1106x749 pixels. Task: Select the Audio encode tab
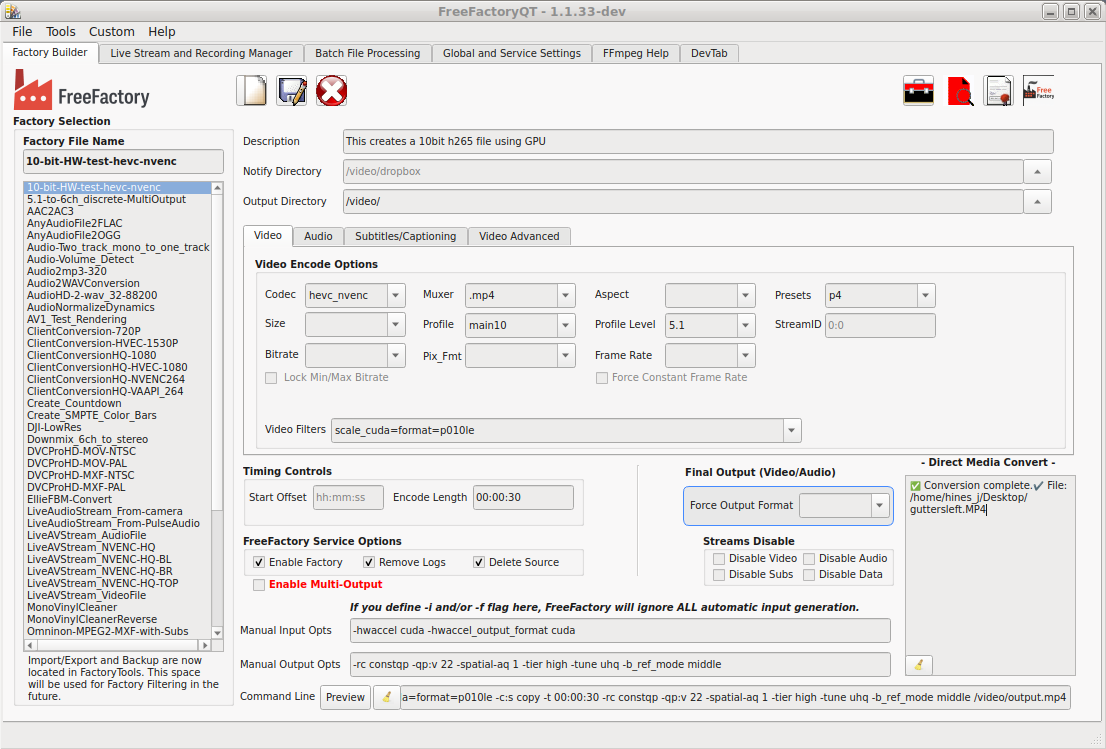point(318,236)
